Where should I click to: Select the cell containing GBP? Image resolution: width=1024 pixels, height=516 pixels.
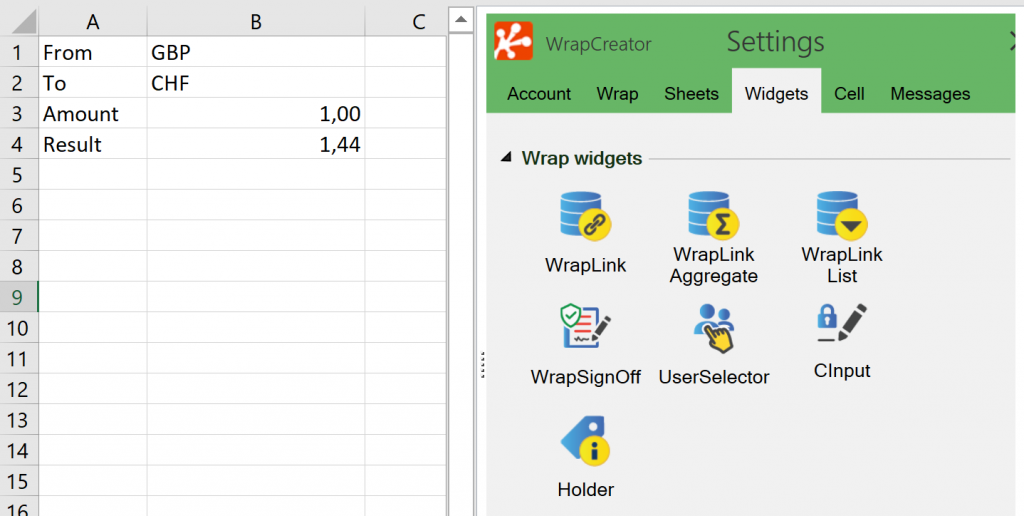tap(256, 52)
